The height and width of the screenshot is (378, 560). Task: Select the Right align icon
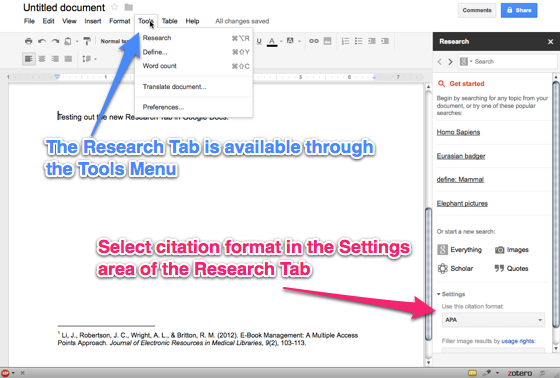55,59
